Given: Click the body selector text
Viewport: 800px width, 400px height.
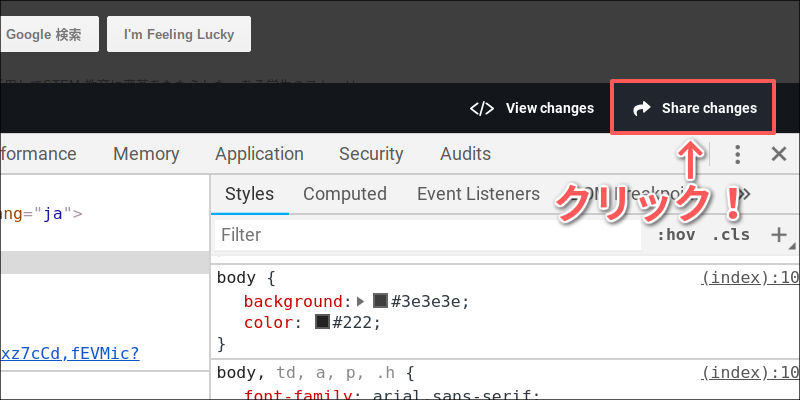Looking at the screenshot, I should 236,278.
